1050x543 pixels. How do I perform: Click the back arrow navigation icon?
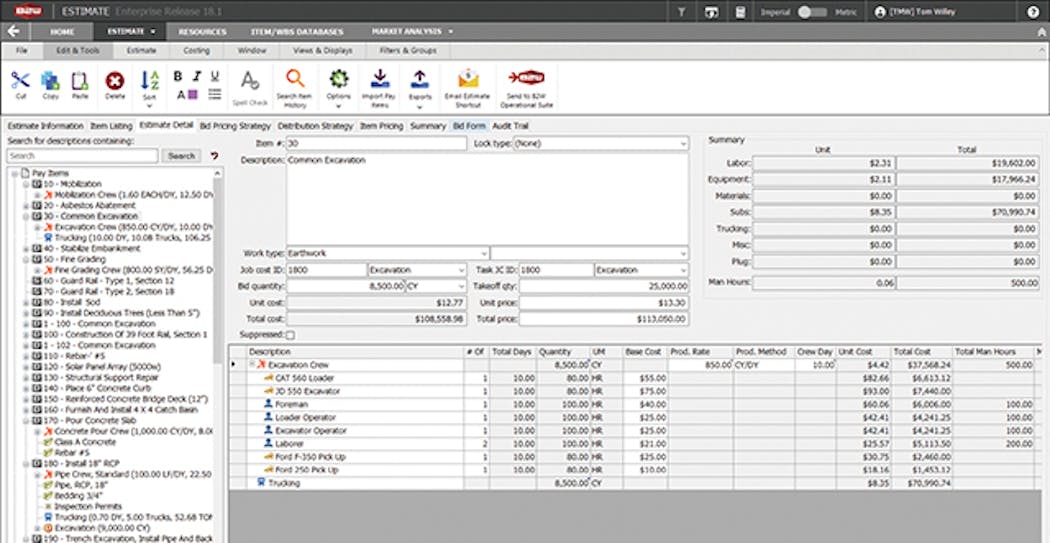click(x=13, y=31)
